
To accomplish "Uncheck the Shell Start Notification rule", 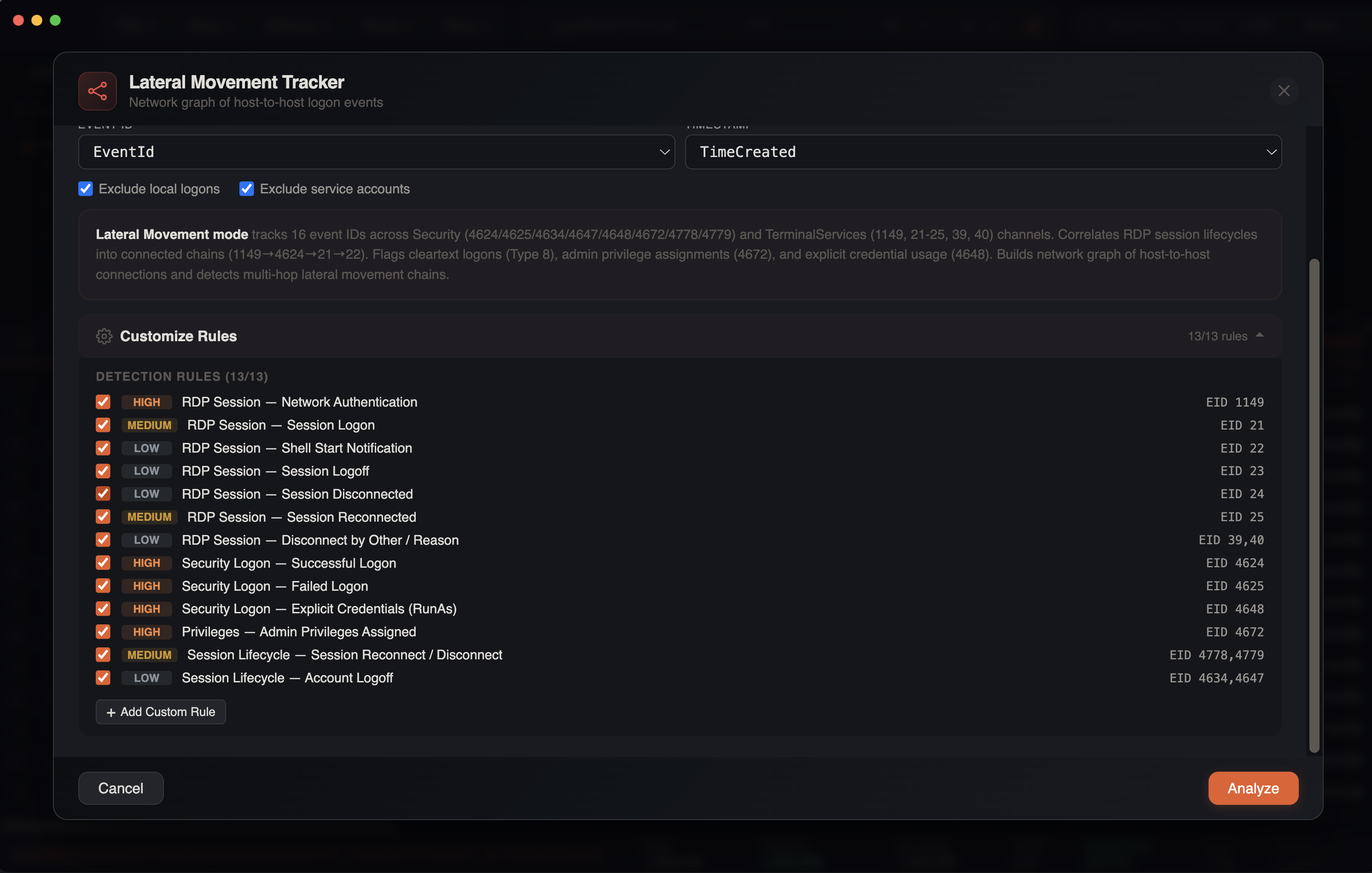I will (x=103, y=448).
